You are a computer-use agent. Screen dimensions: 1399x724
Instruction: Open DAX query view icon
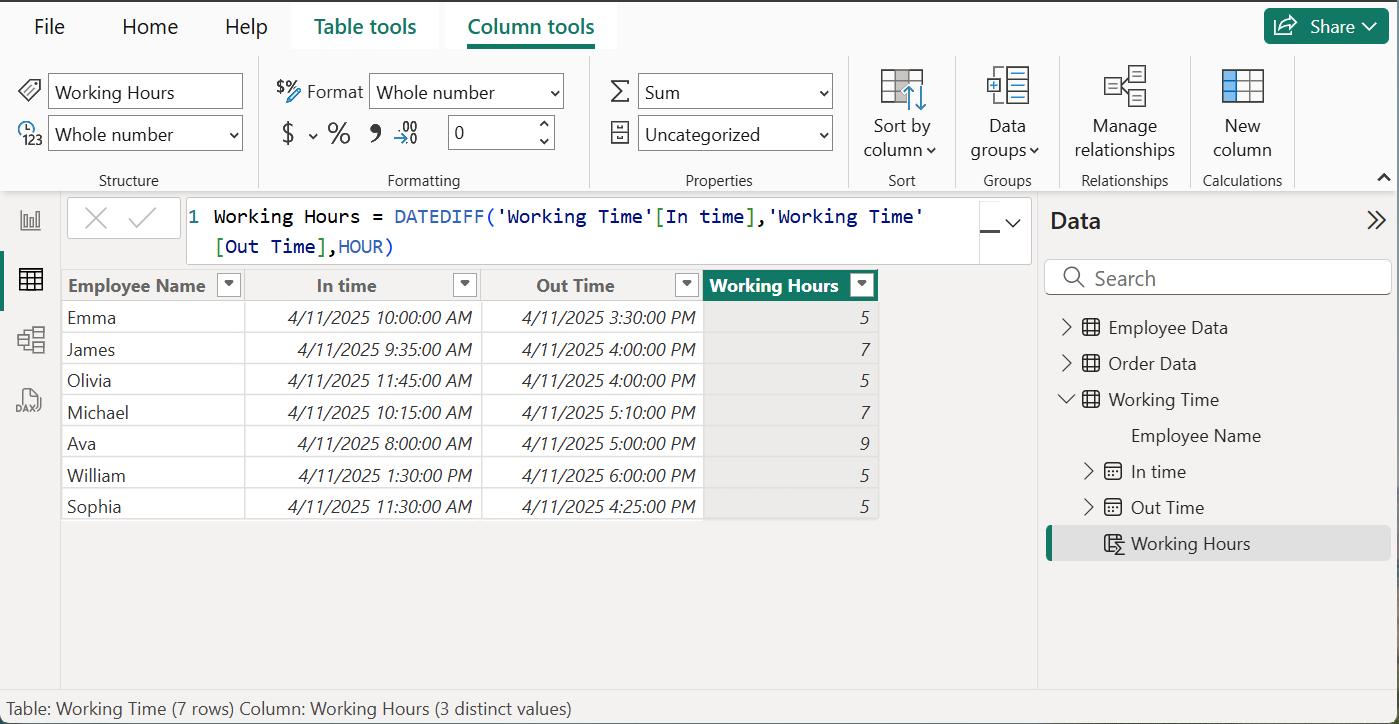29,401
